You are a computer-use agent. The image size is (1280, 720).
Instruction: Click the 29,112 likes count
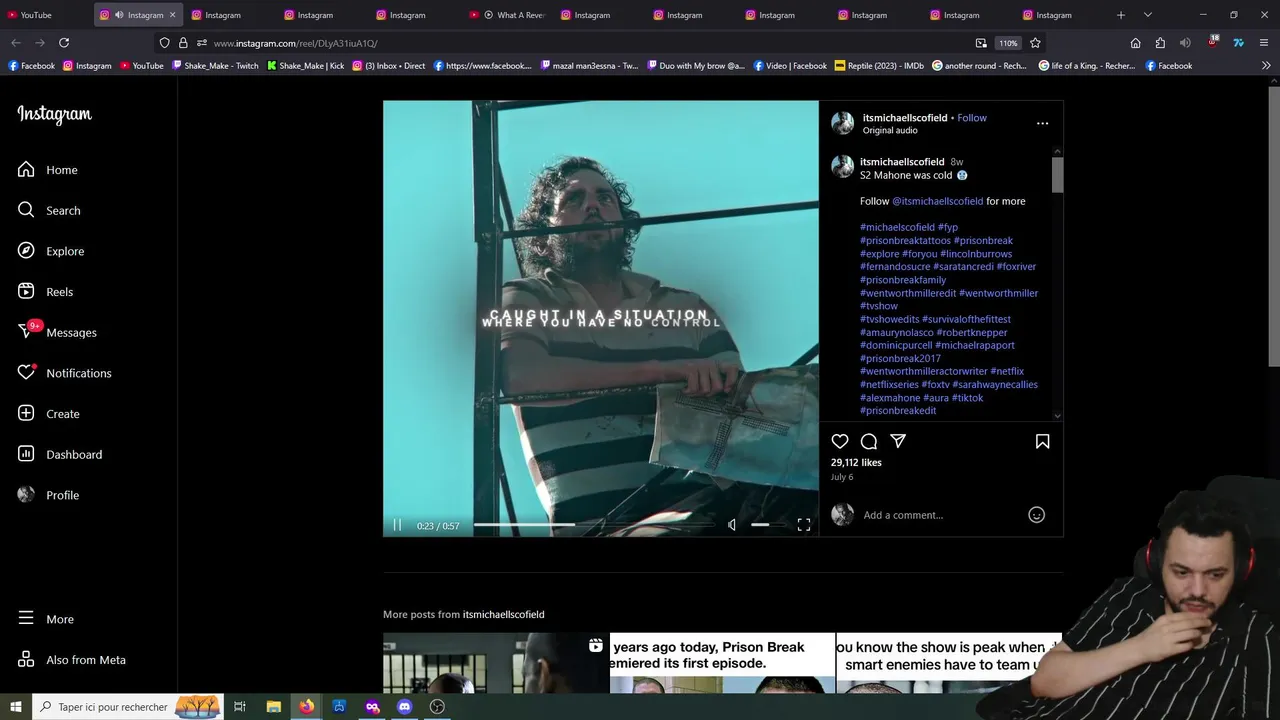(856, 463)
